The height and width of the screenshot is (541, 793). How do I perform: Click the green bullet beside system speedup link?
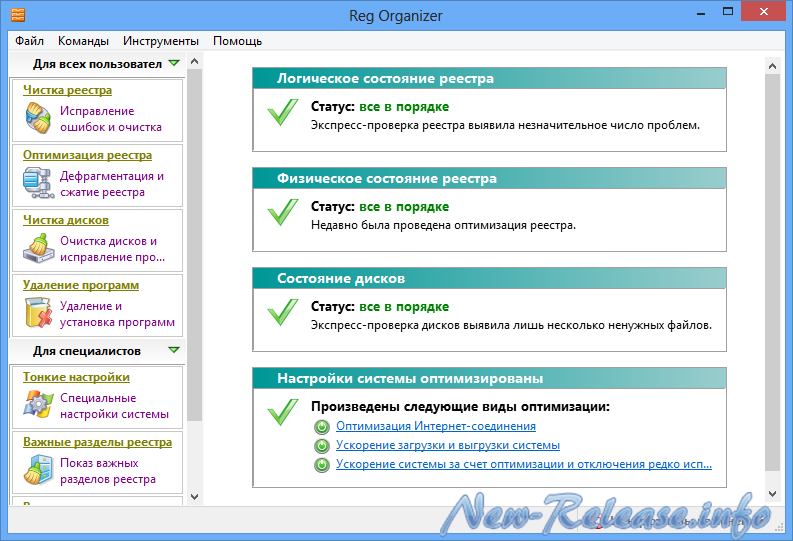[x=322, y=465]
